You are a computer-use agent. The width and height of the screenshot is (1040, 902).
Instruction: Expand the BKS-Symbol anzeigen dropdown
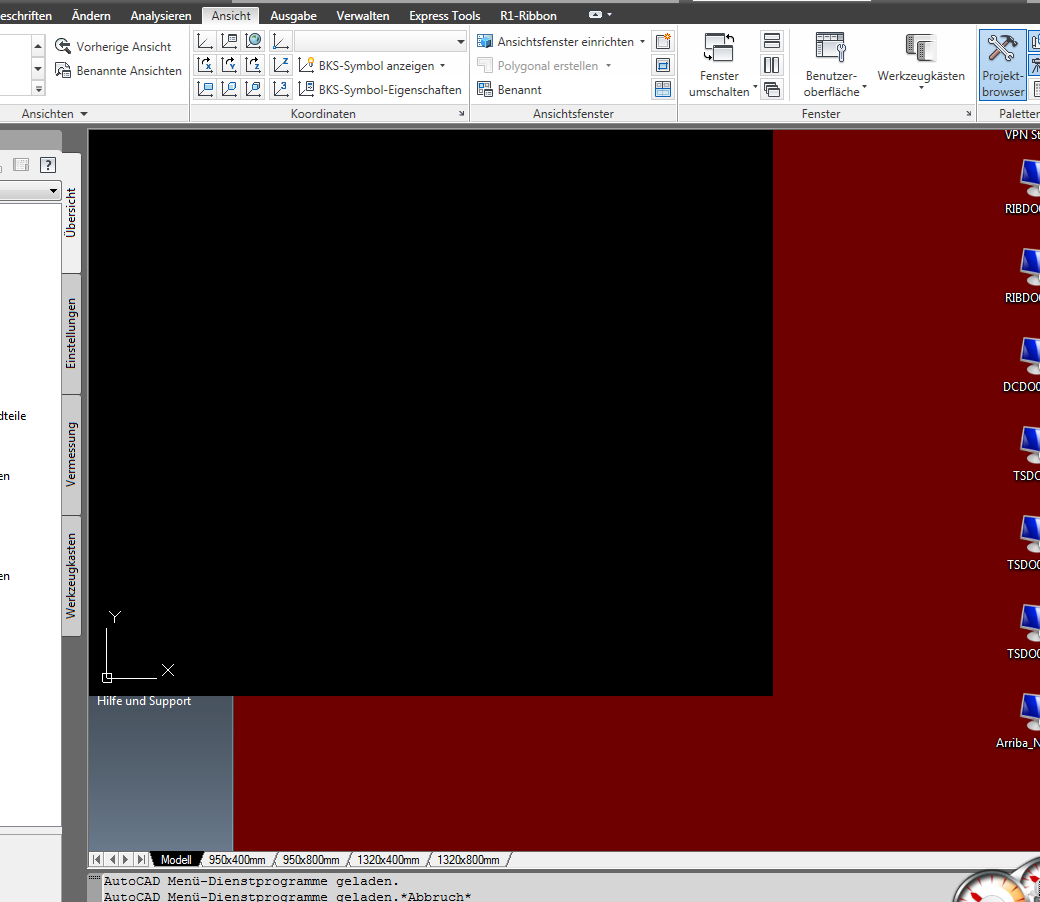click(x=442, y=66)
